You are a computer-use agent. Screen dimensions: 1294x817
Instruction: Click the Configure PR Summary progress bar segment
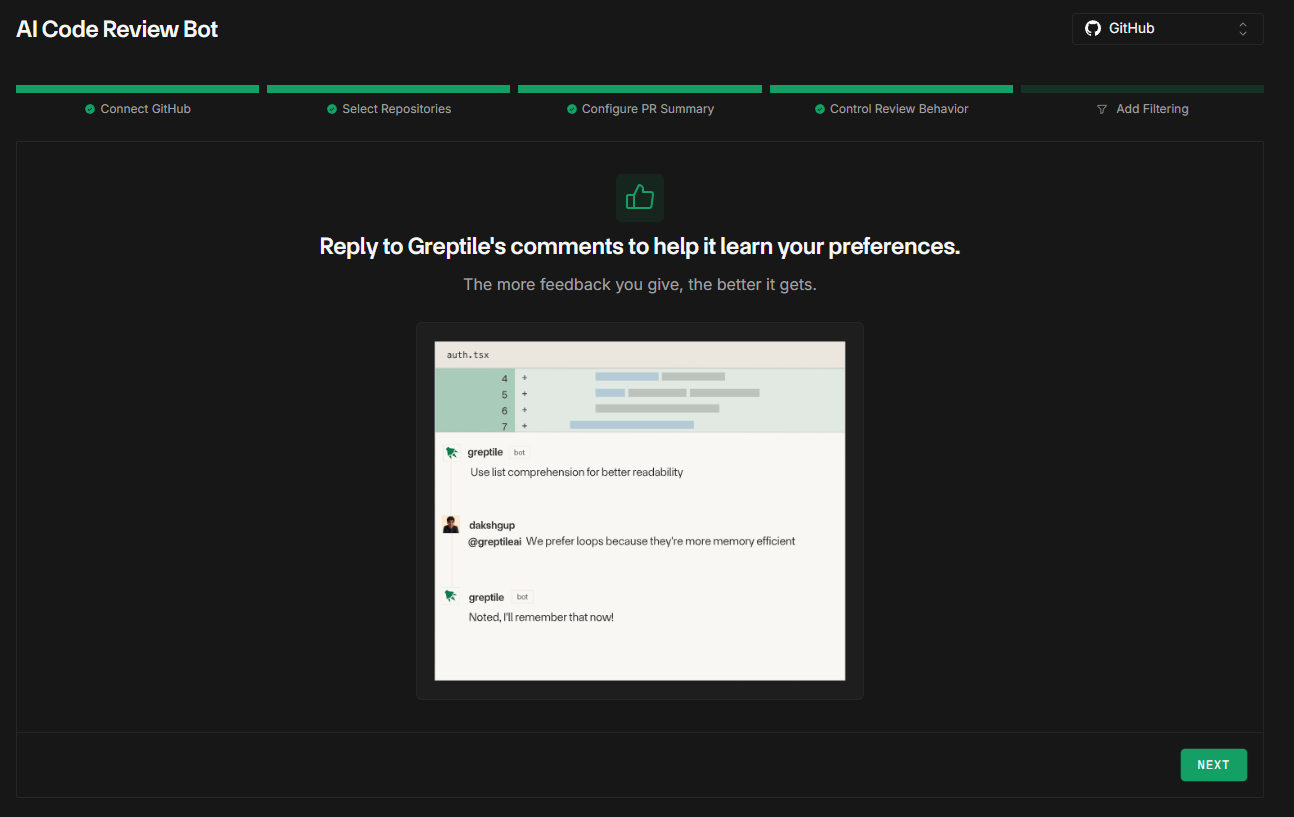tap(640, 89)
